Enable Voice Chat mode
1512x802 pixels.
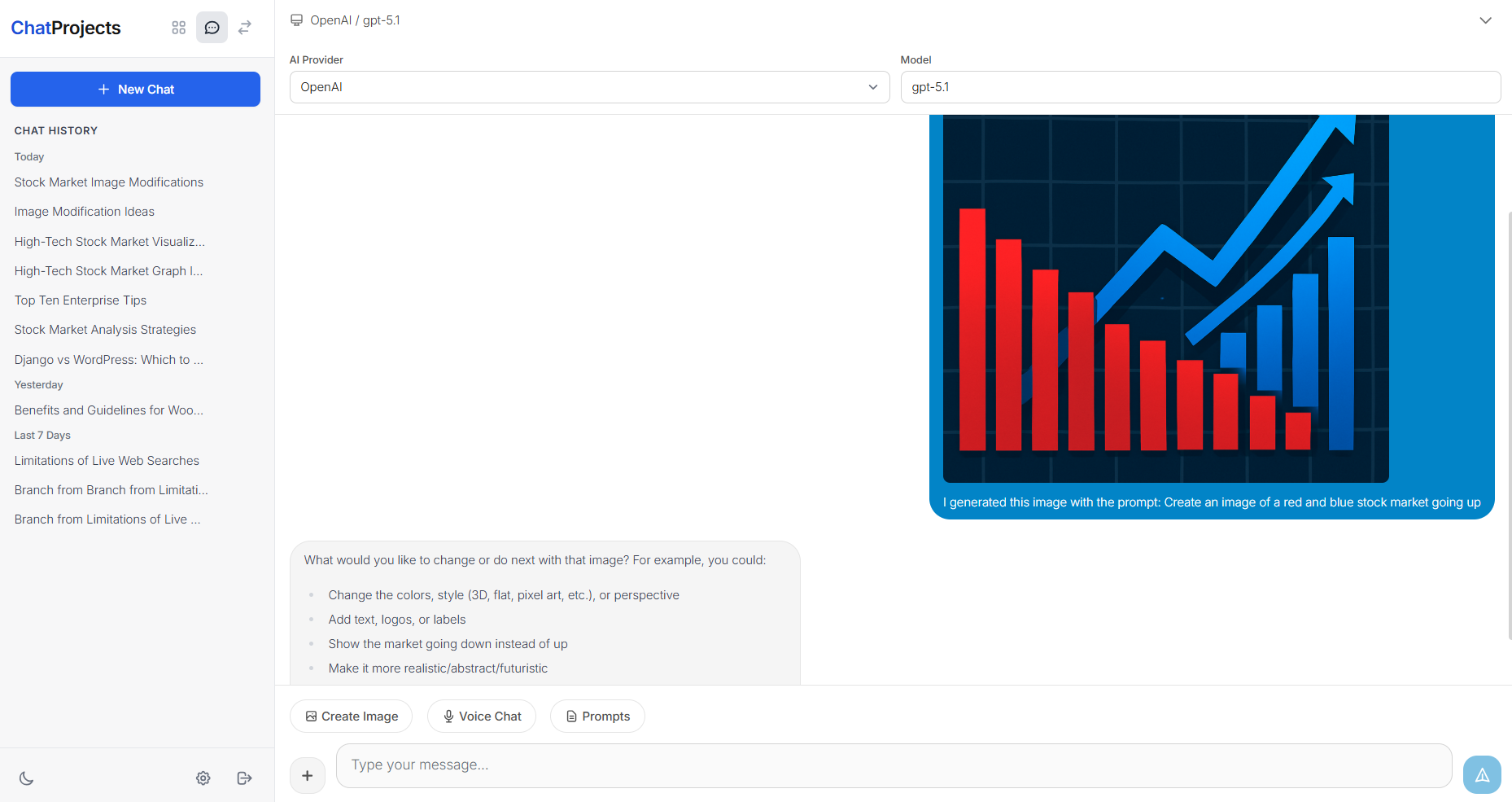click(x=481, y=716)
